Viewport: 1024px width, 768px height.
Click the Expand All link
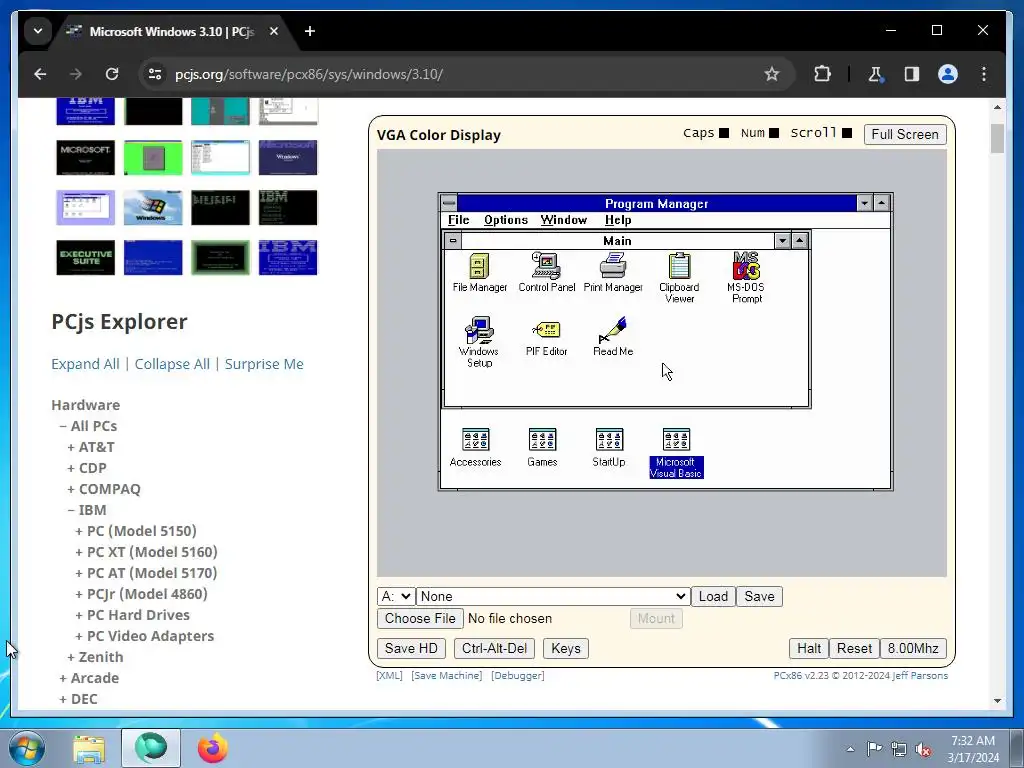click(x=86, y=364)
